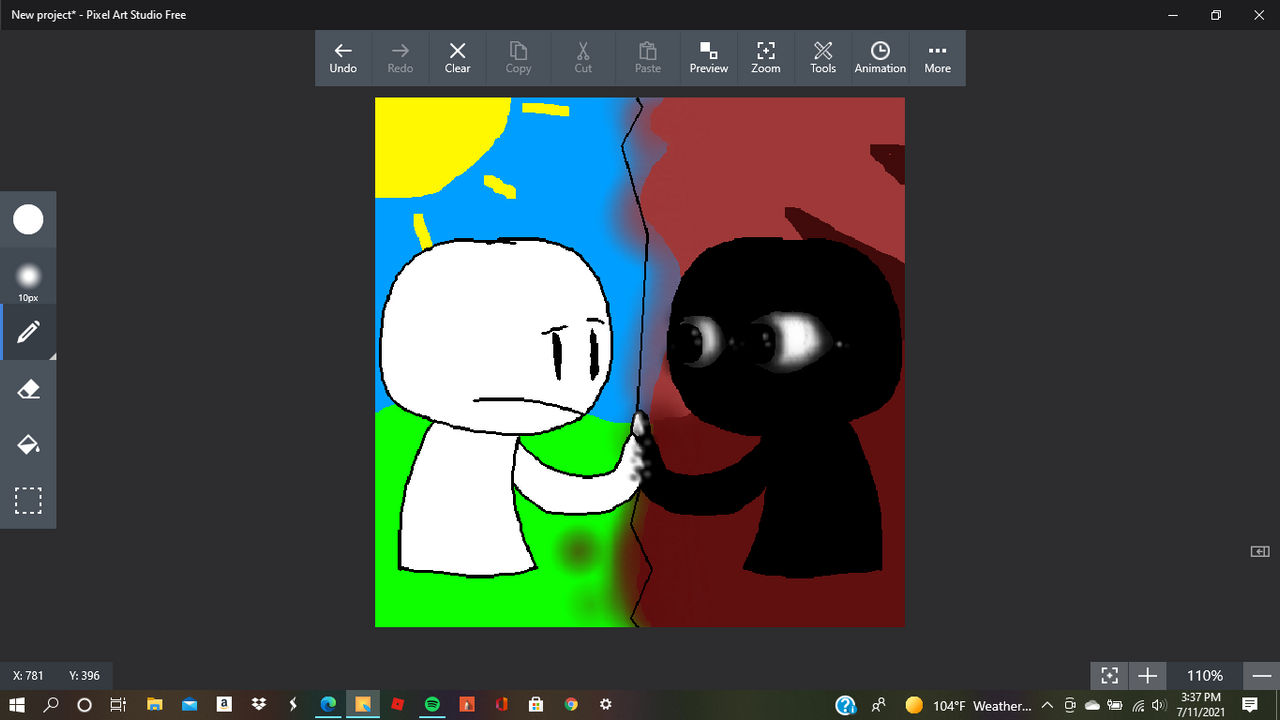Open Spotify from the taskbar
The image size is (1280, 720).
[x=433, y=704]
